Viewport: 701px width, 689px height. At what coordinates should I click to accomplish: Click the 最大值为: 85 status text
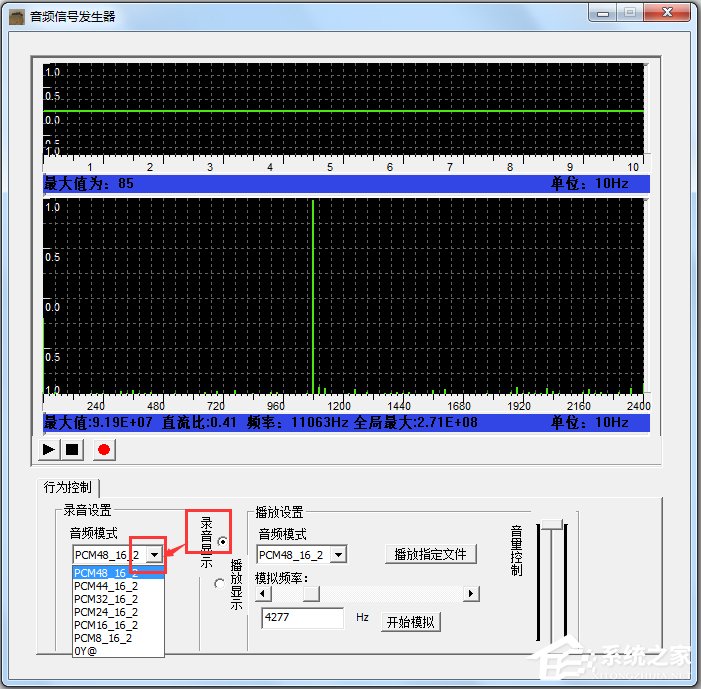pyautogui.click(x=89, y=183)
